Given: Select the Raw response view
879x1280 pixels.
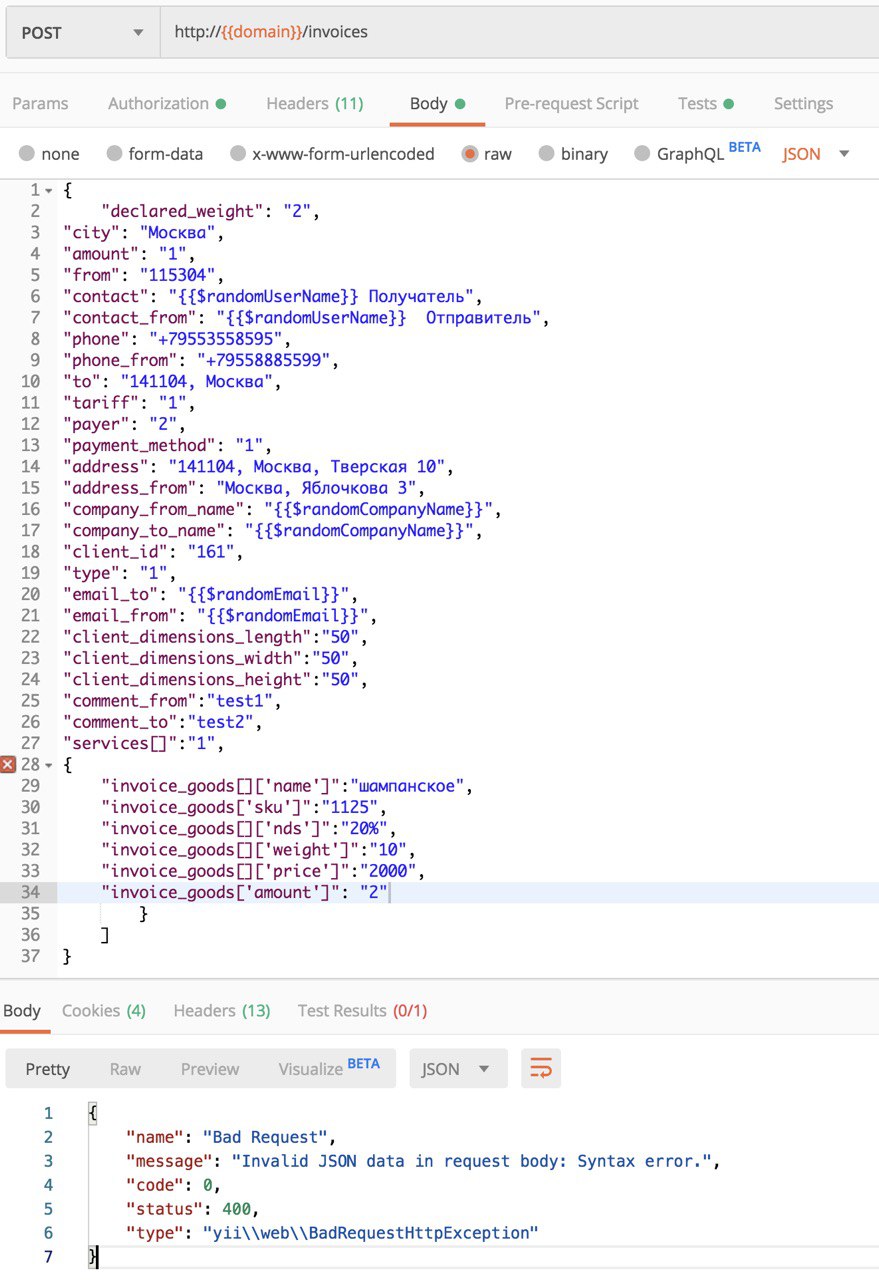Looking at the screenshot, I should pos(125,1068).
